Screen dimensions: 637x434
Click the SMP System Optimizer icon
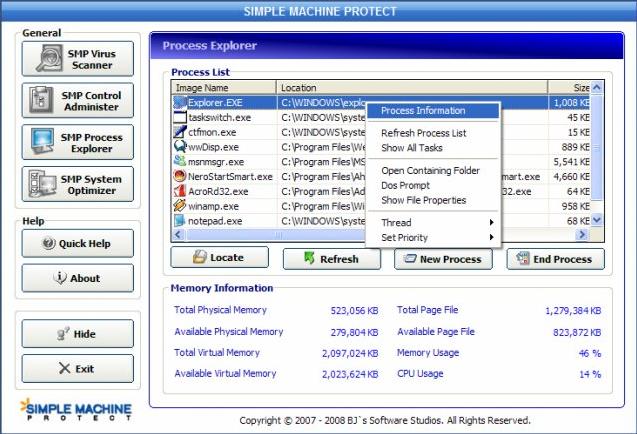tap(42, 184)
